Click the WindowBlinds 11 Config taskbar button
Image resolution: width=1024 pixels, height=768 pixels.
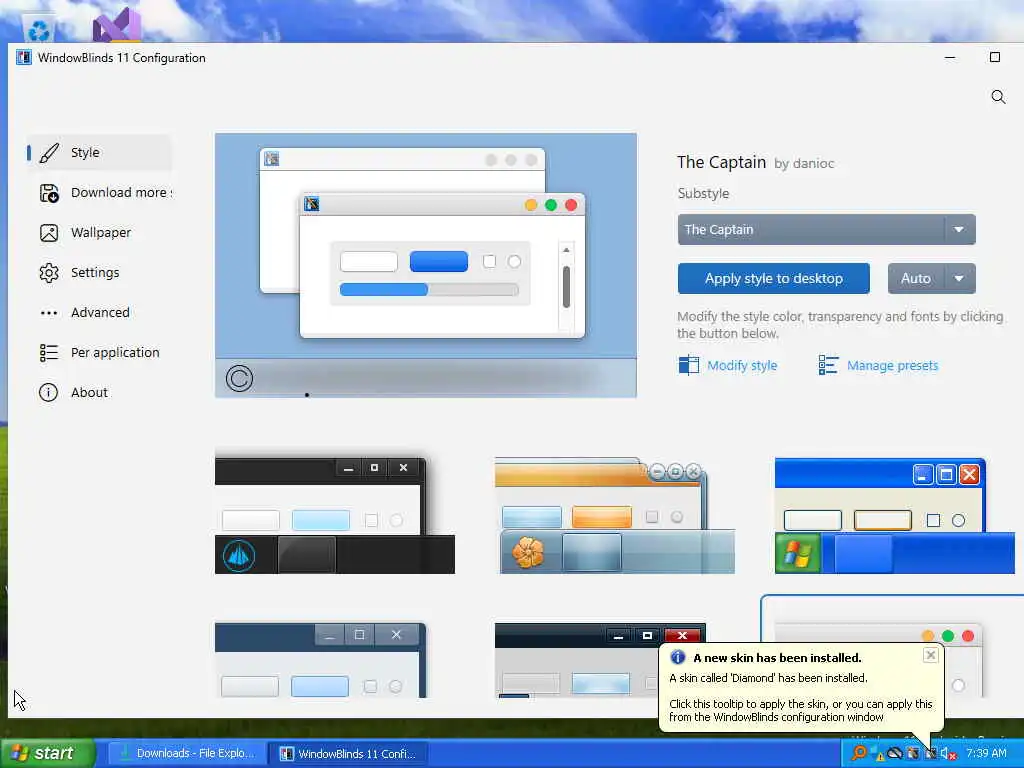tap(349, 754)
